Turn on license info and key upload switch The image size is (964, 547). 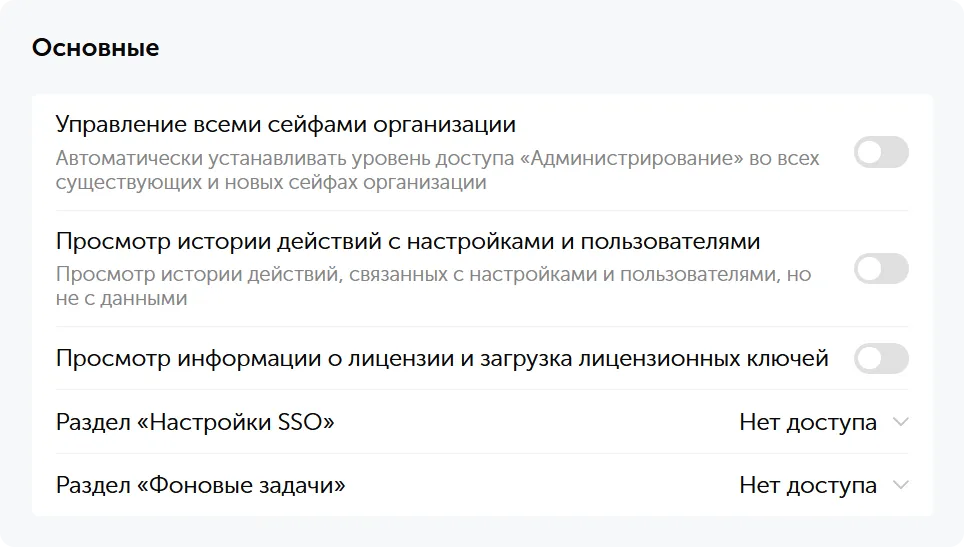[x=881, y=358]
